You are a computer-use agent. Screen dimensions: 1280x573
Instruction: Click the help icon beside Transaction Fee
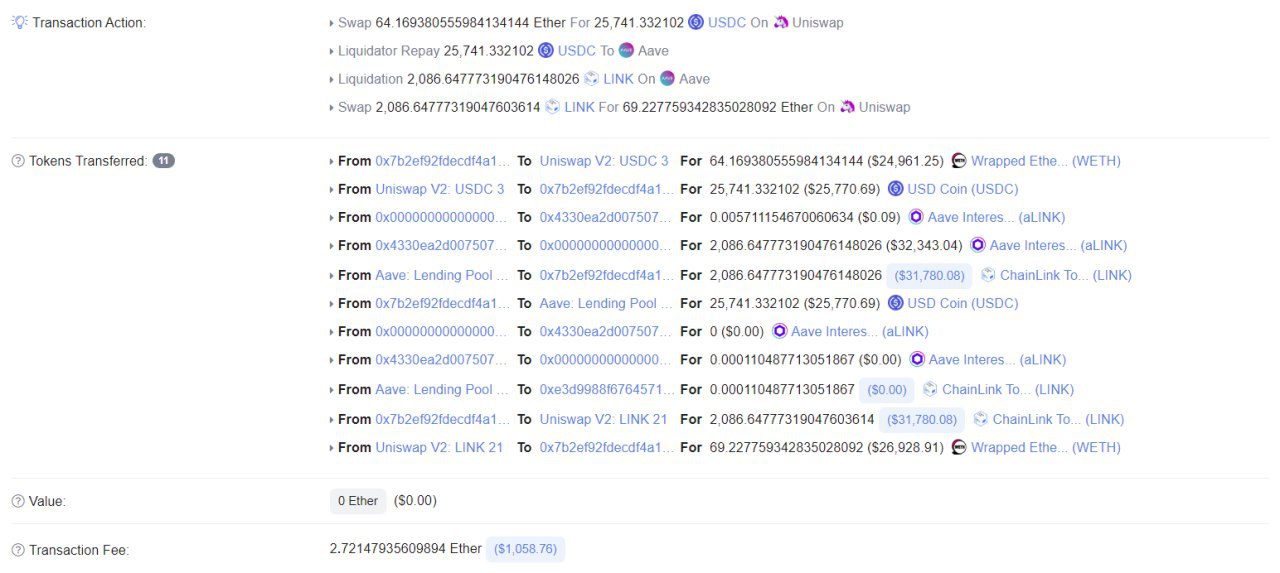18,550
